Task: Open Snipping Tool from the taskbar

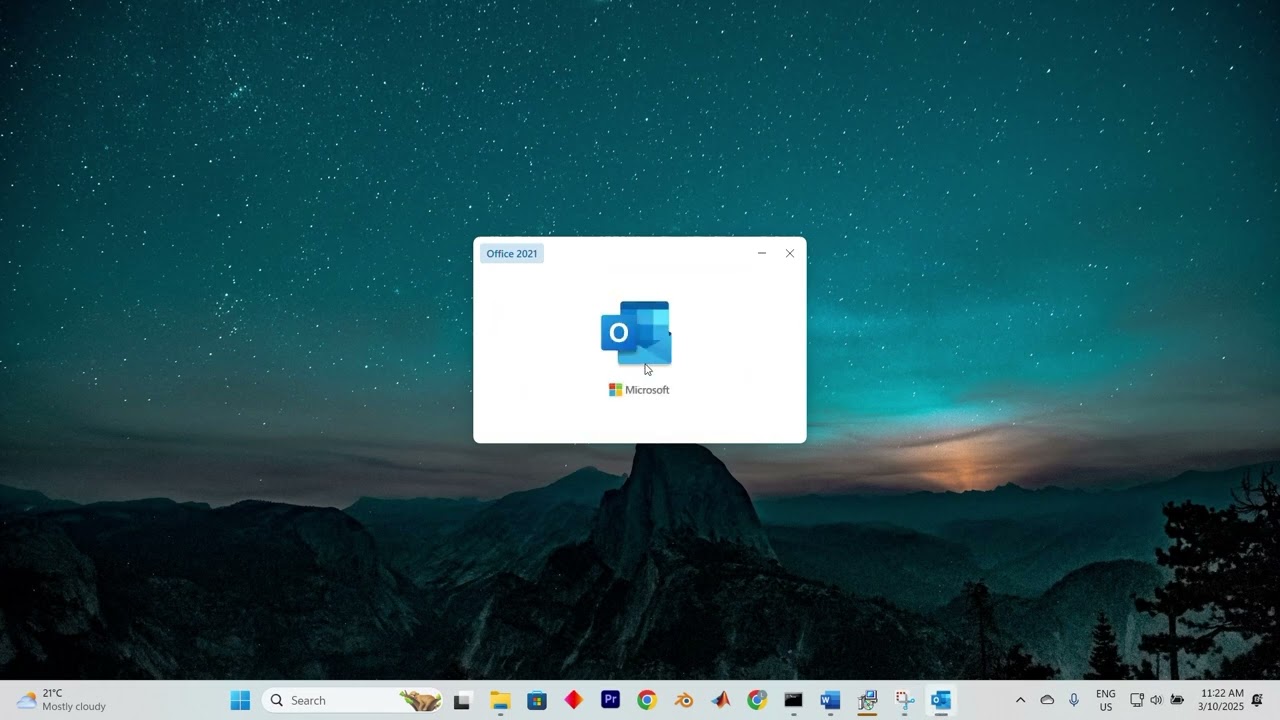Action: pyautogui.click(x=904, y=700)
